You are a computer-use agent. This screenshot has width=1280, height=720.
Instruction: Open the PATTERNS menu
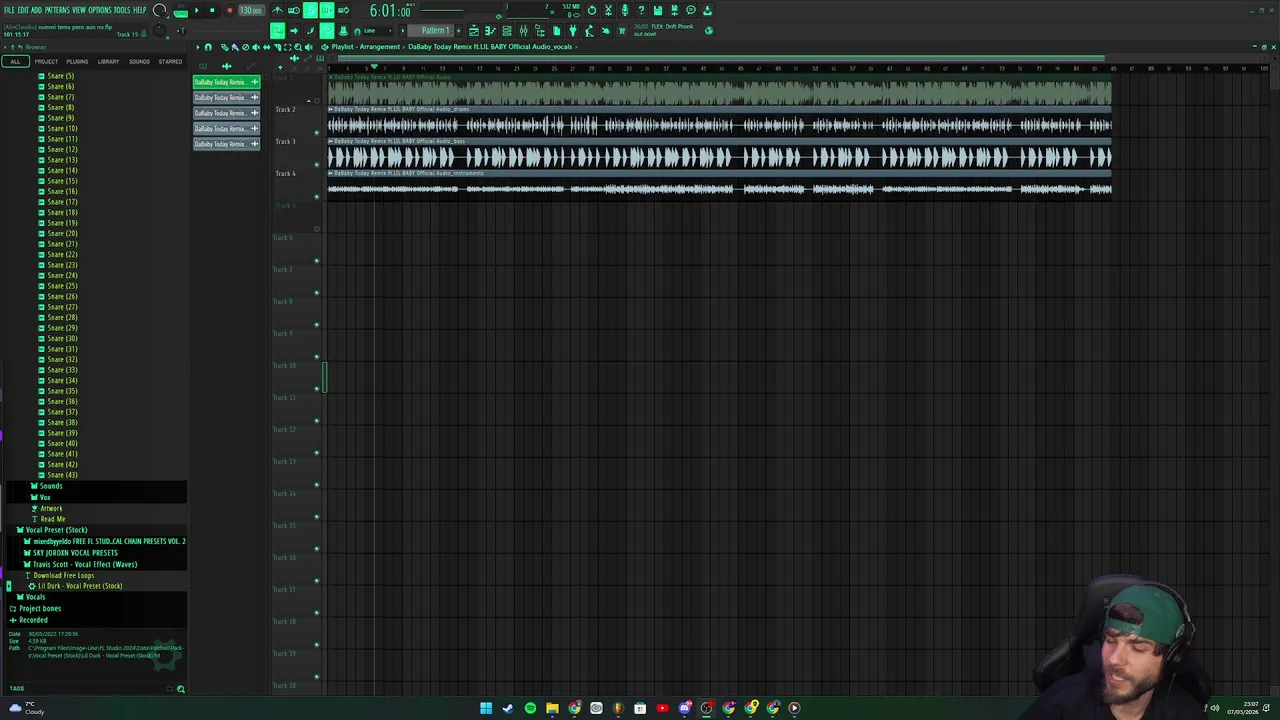click(56, 10)
